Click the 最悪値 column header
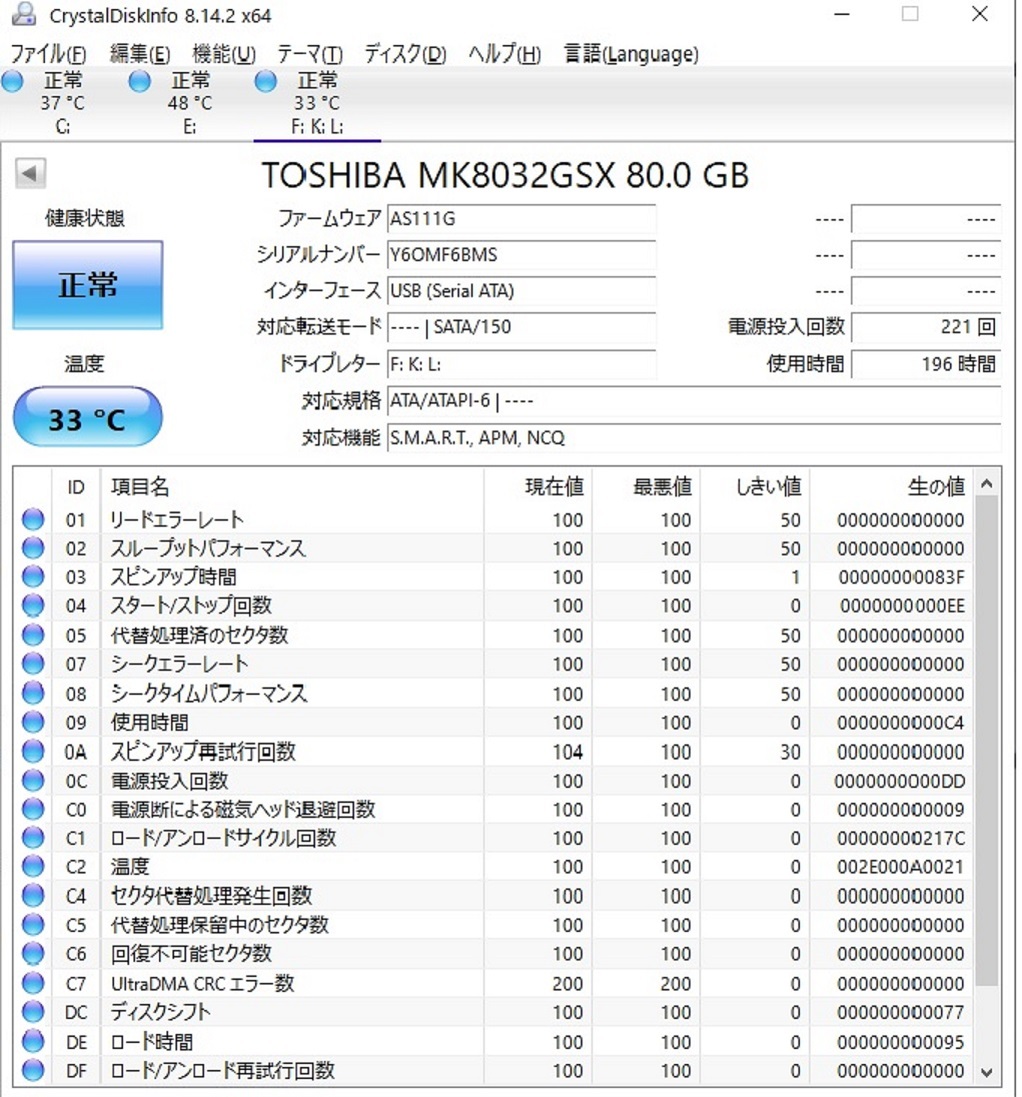The height and width of the screenshot is (1097, 1022). pyautogui.click(x=646, y=486)
